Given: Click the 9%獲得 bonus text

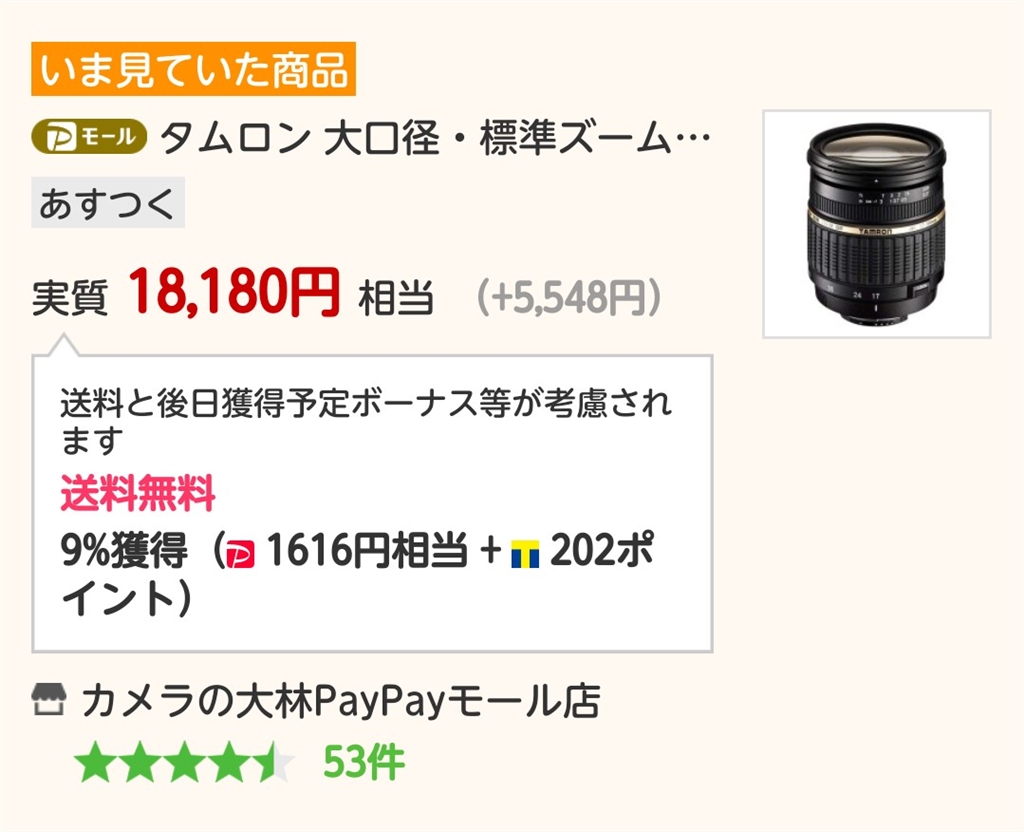Looking at the screenshot, I should click(124, 551).
